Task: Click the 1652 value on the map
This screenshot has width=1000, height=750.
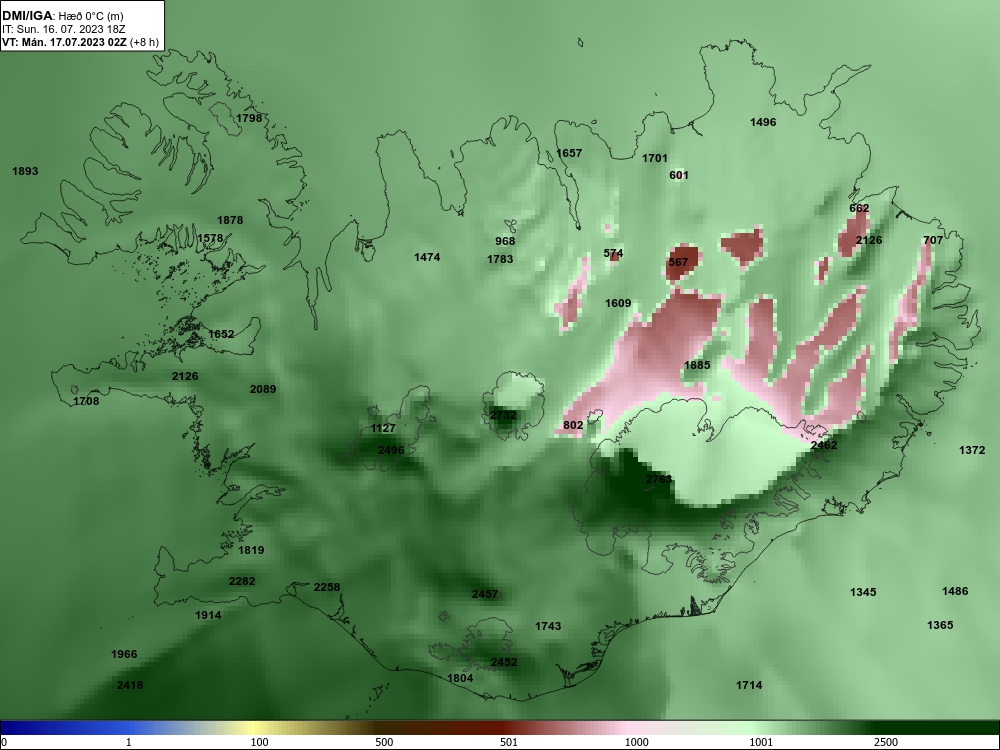Action: coord(221,334)
